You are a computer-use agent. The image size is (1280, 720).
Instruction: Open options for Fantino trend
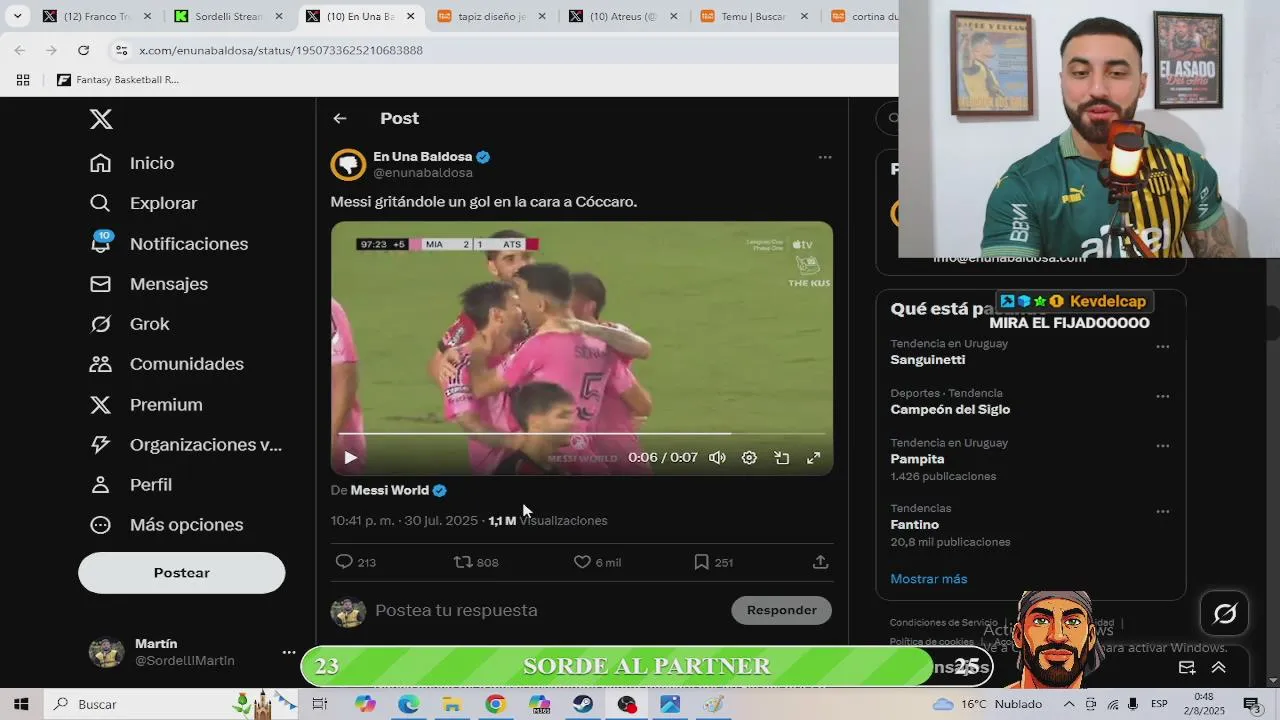(1163, 512)
